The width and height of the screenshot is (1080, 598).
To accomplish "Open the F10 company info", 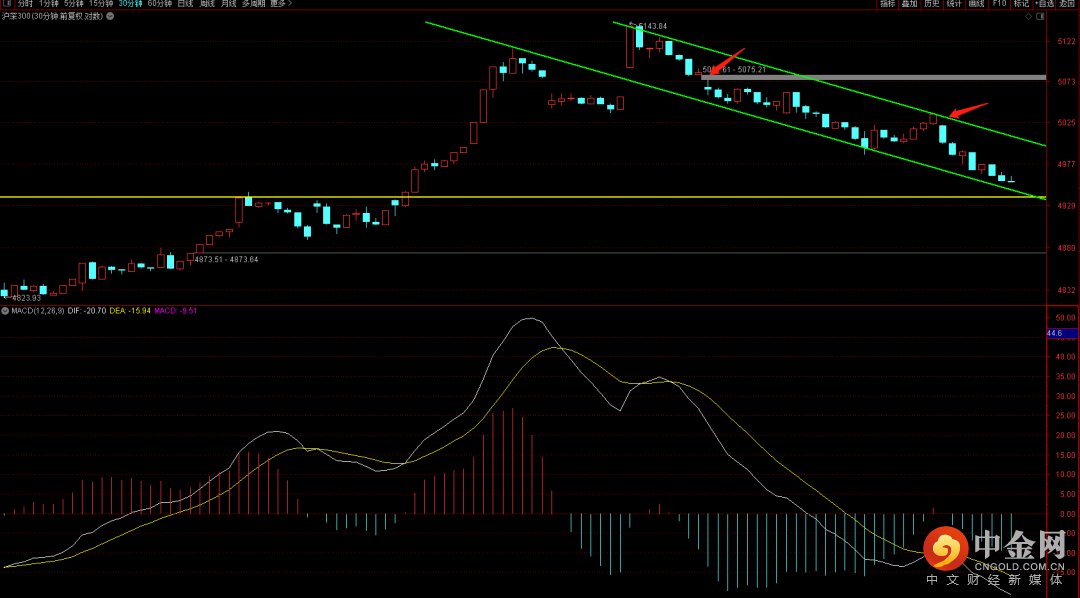I will pos(998,4).
